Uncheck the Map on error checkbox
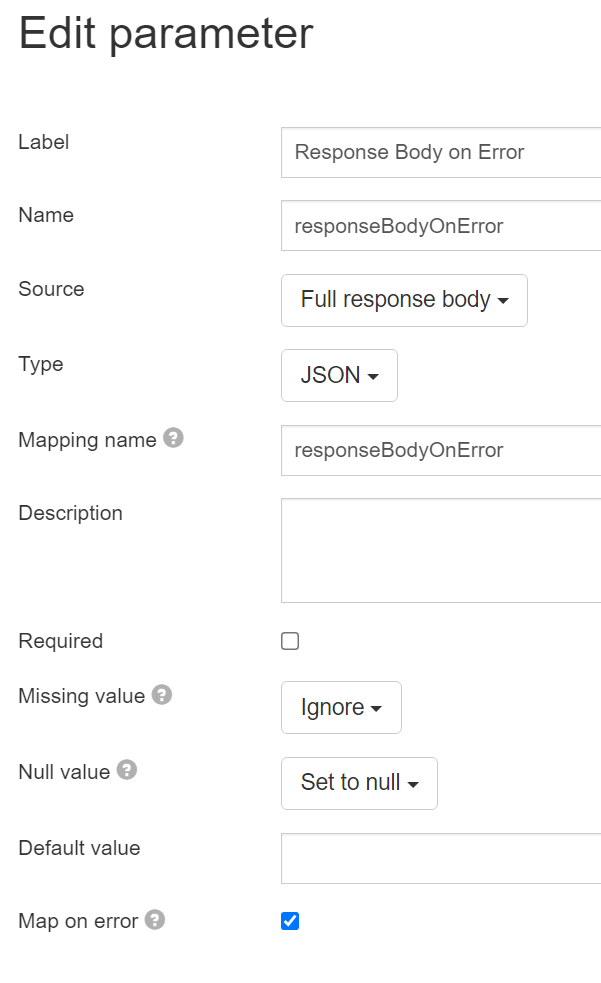Viewport: 601px width, 983px height. click(290, 921)
